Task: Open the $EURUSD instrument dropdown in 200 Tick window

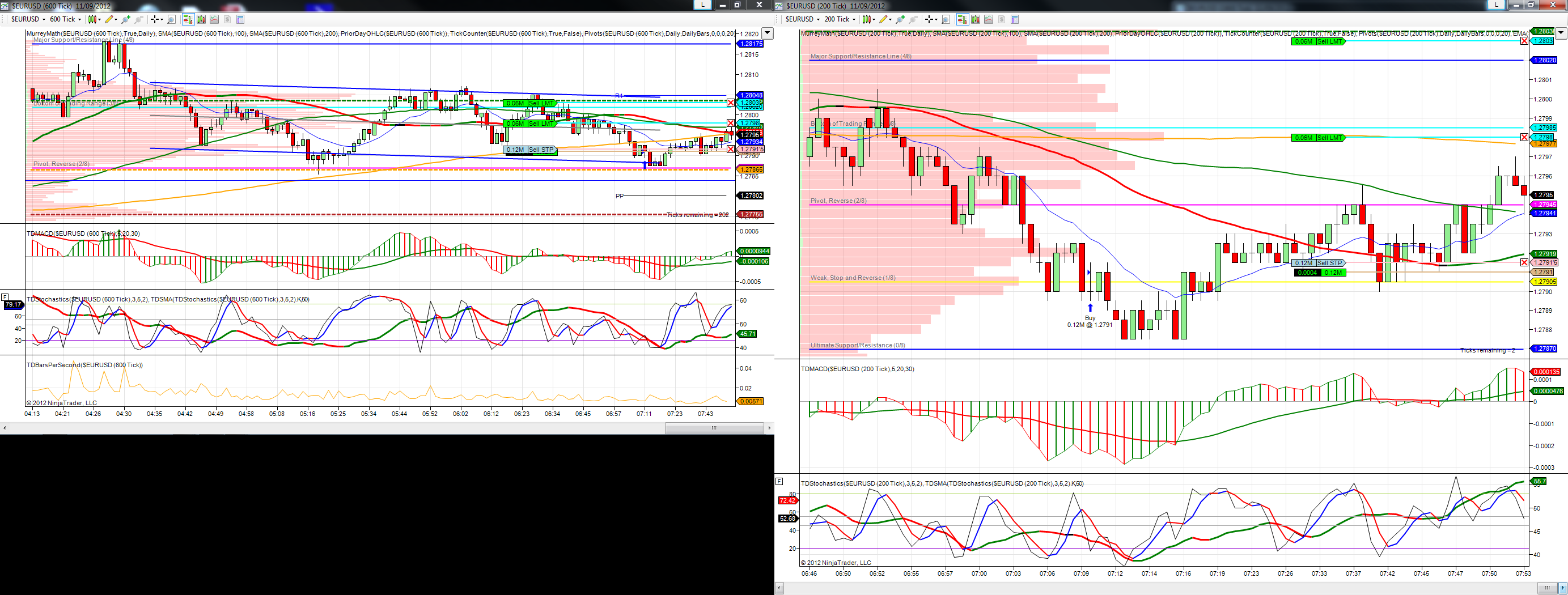Action: coord(819,19)
